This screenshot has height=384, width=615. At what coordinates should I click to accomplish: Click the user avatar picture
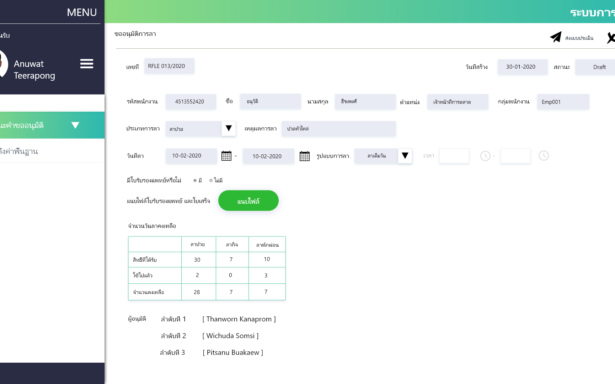2,64
